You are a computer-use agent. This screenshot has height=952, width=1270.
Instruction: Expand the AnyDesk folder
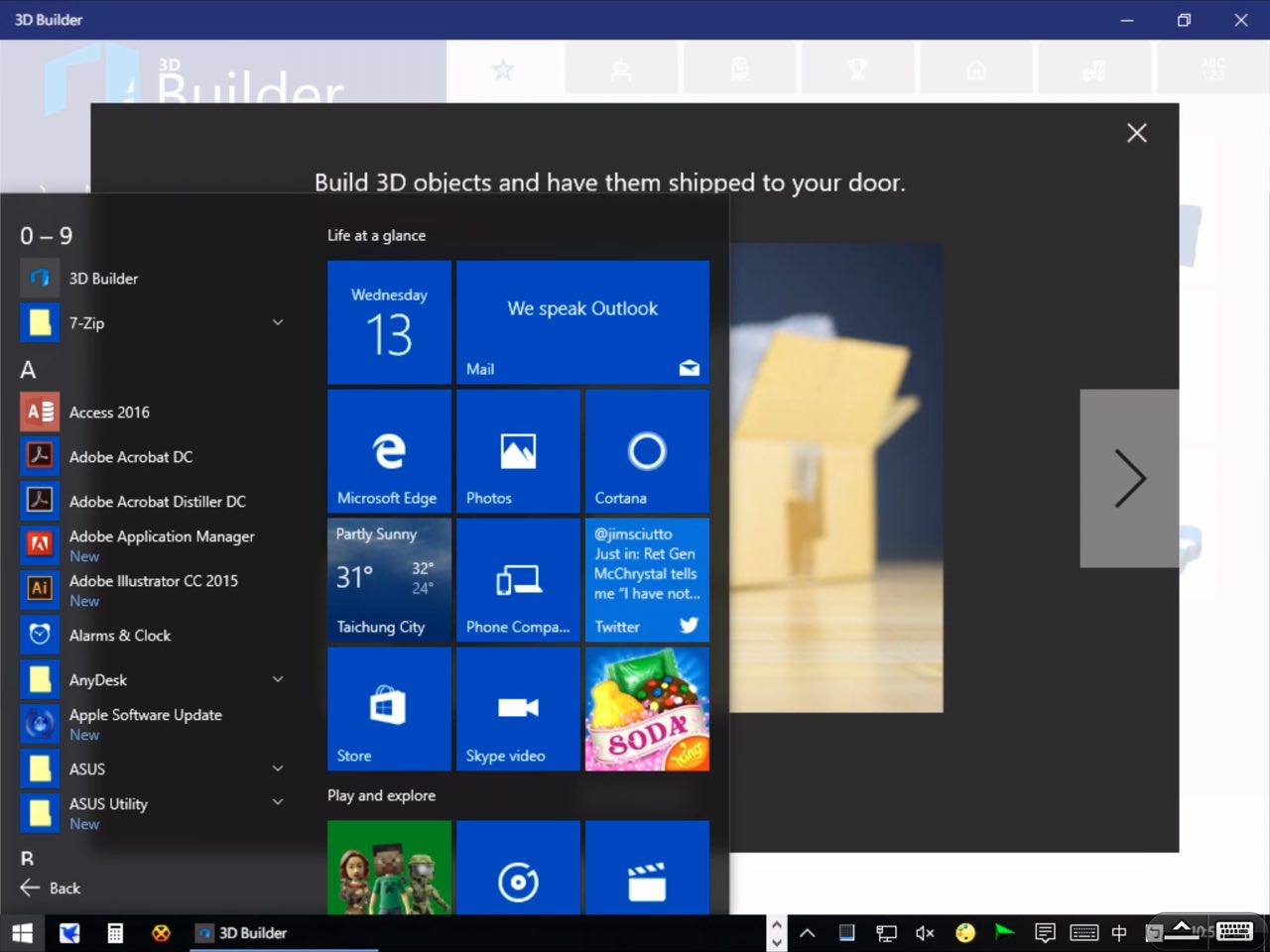[x=278, y=679]
